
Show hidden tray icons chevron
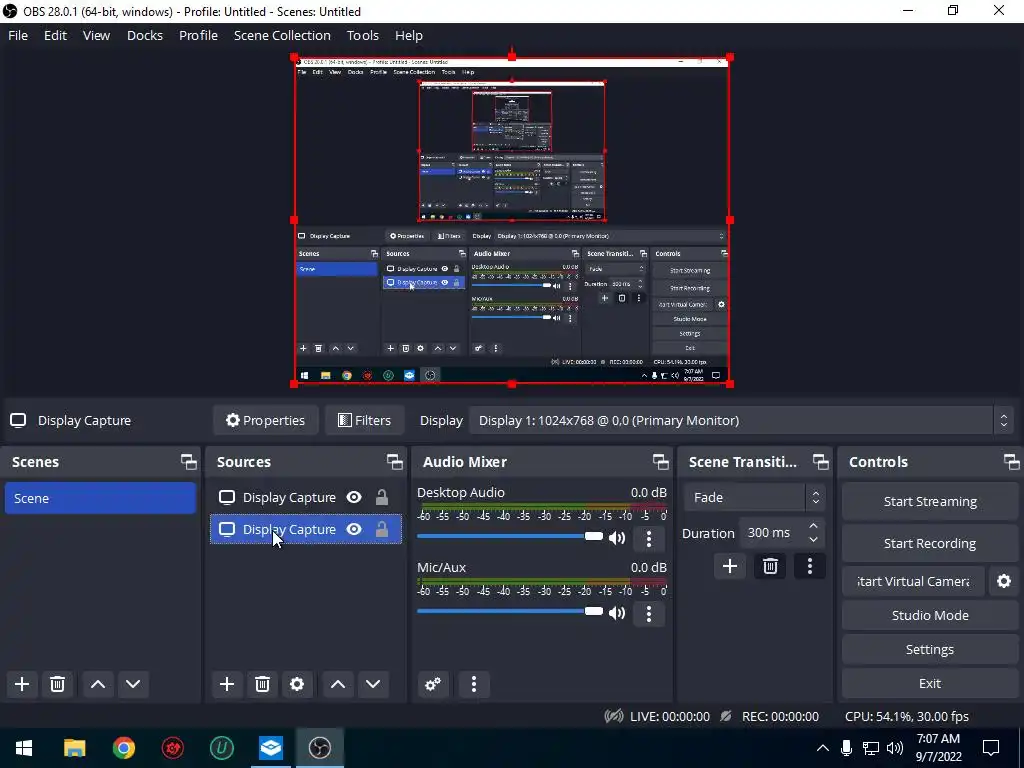coord(823,748)
